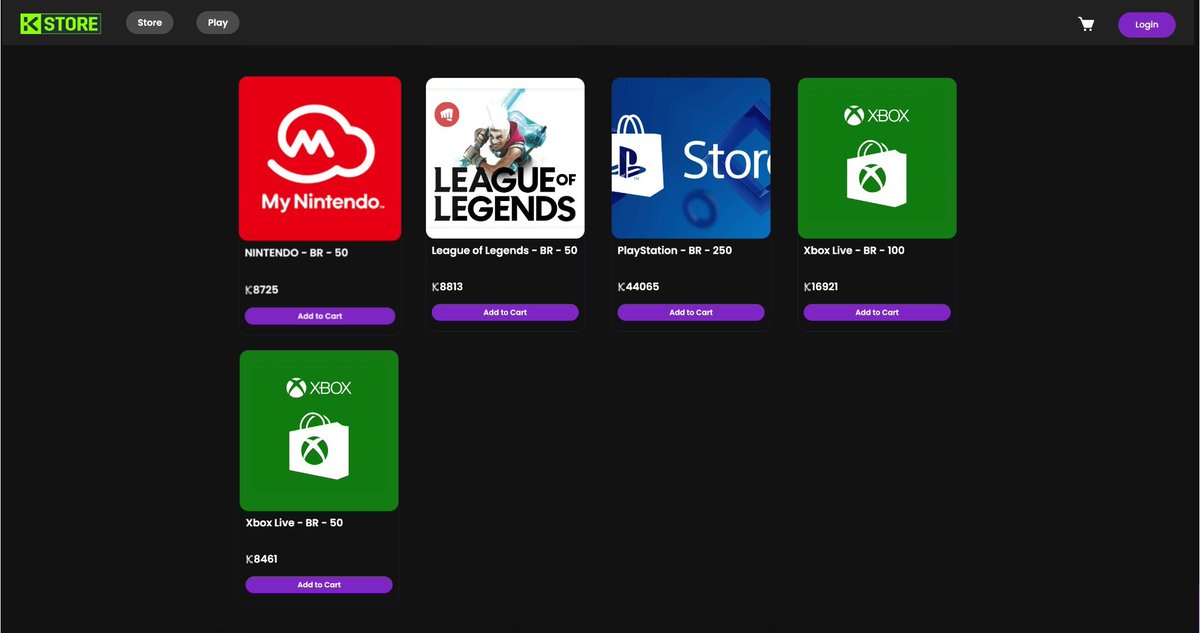Open the shopping cart icon
The image size is (1200, 633).
(x=1086, y=24)
